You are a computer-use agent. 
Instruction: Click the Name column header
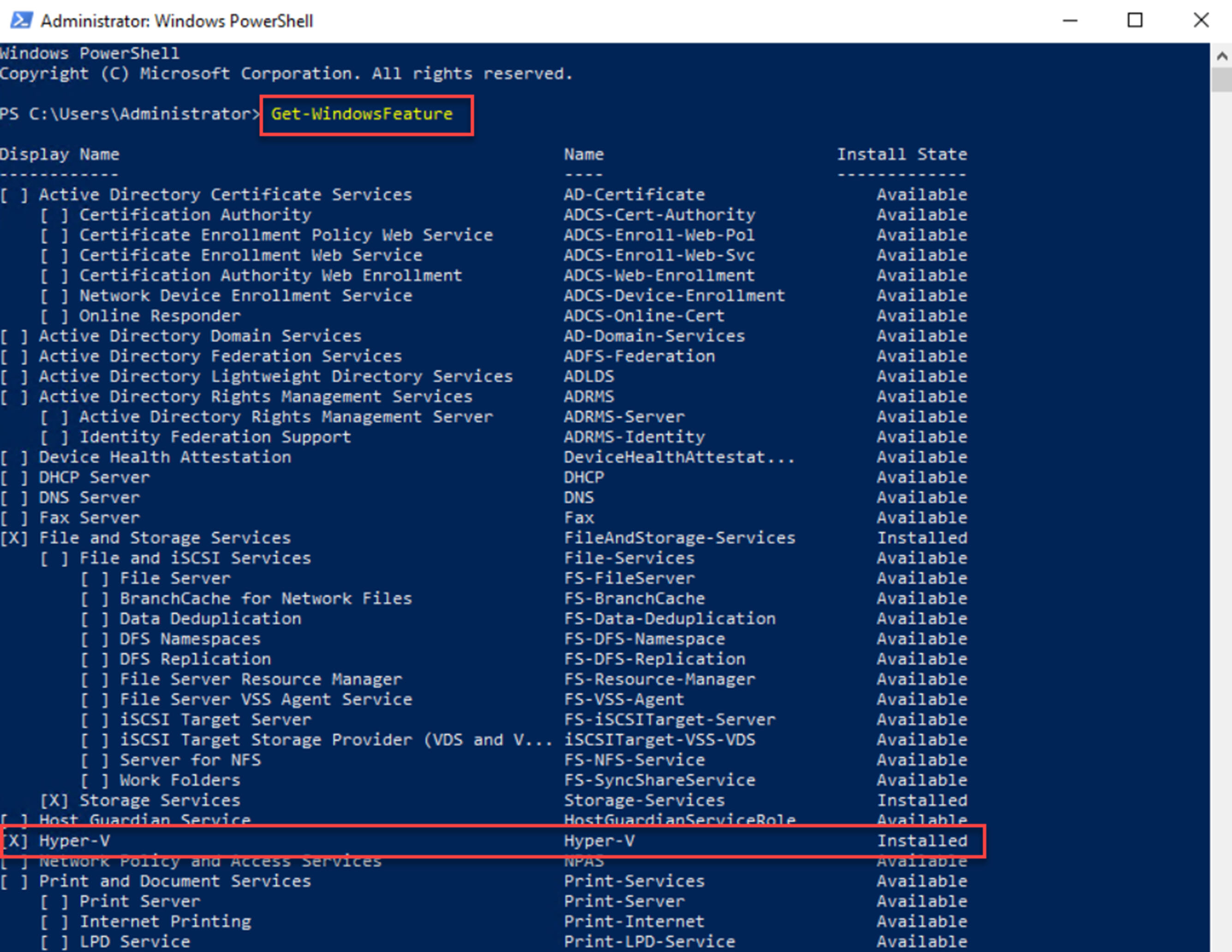[x=583, y=154]
